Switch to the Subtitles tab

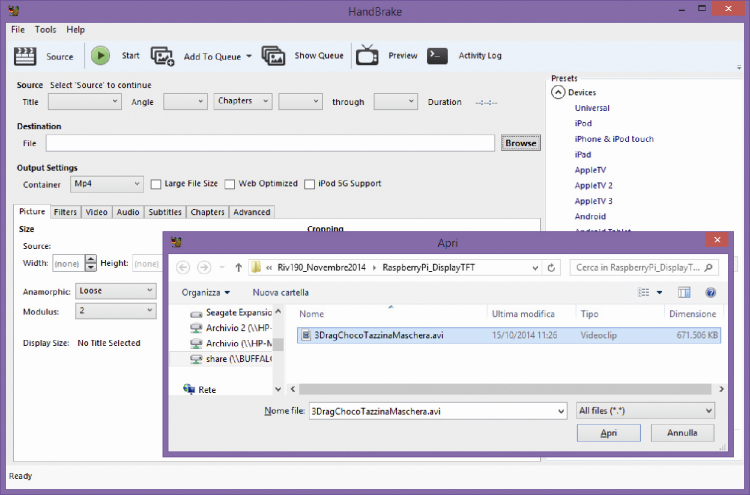click(165, 212)
